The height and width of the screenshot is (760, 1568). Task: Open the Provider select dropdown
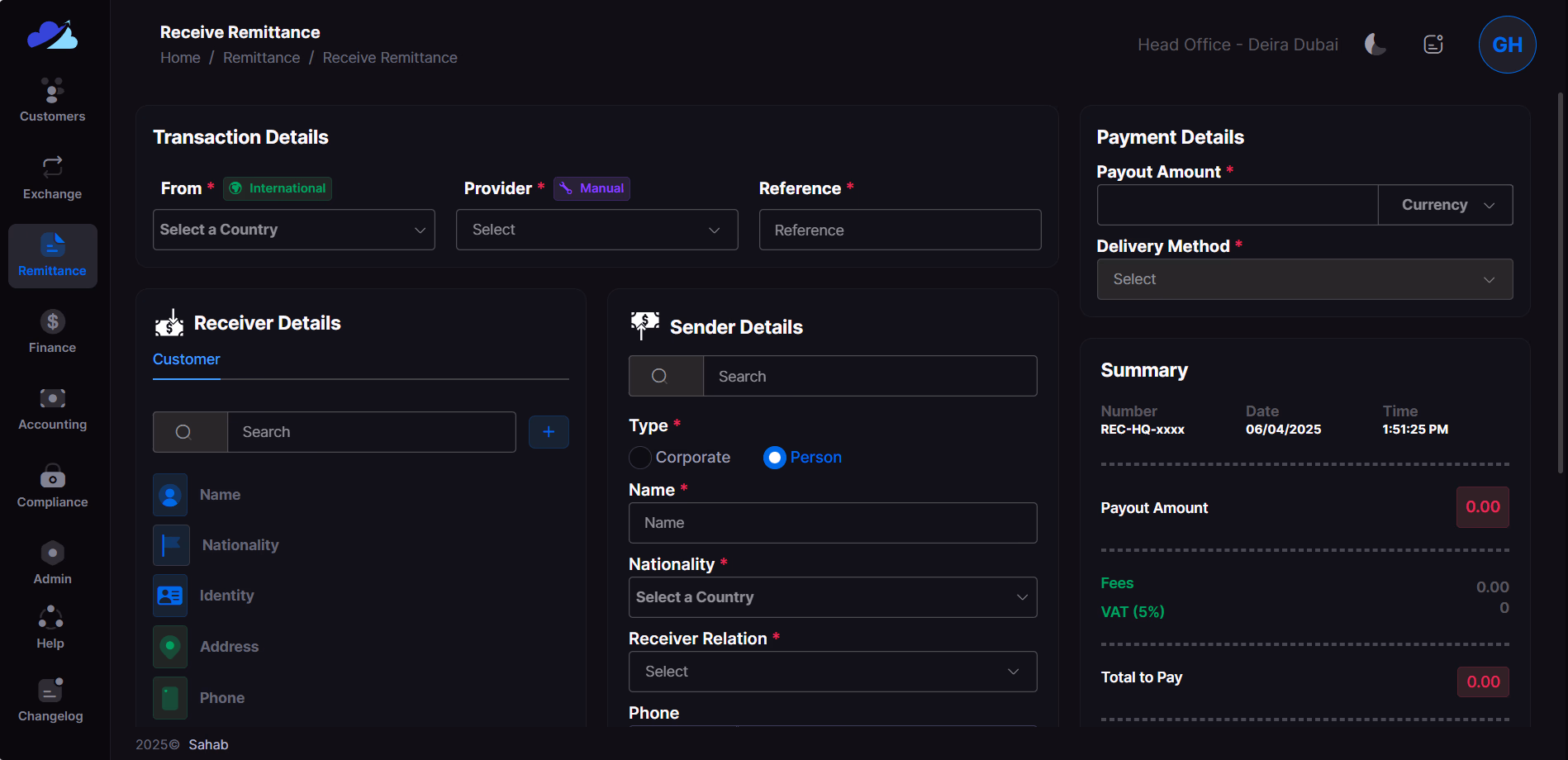596,230
